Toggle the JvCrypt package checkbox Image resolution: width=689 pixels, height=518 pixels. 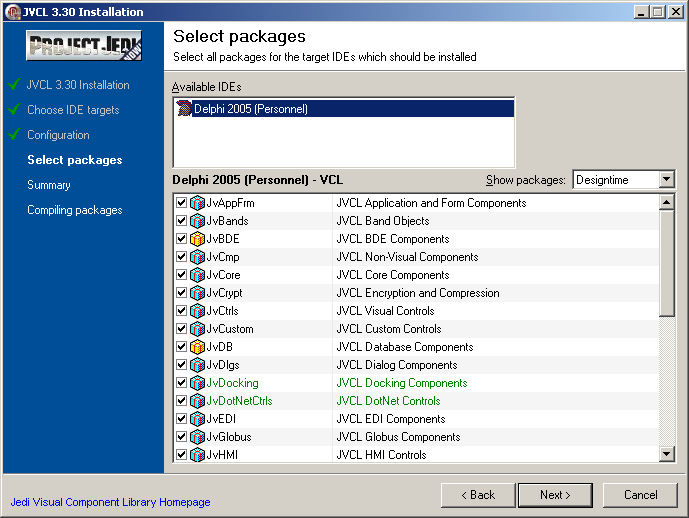click(x=181, y=293)
